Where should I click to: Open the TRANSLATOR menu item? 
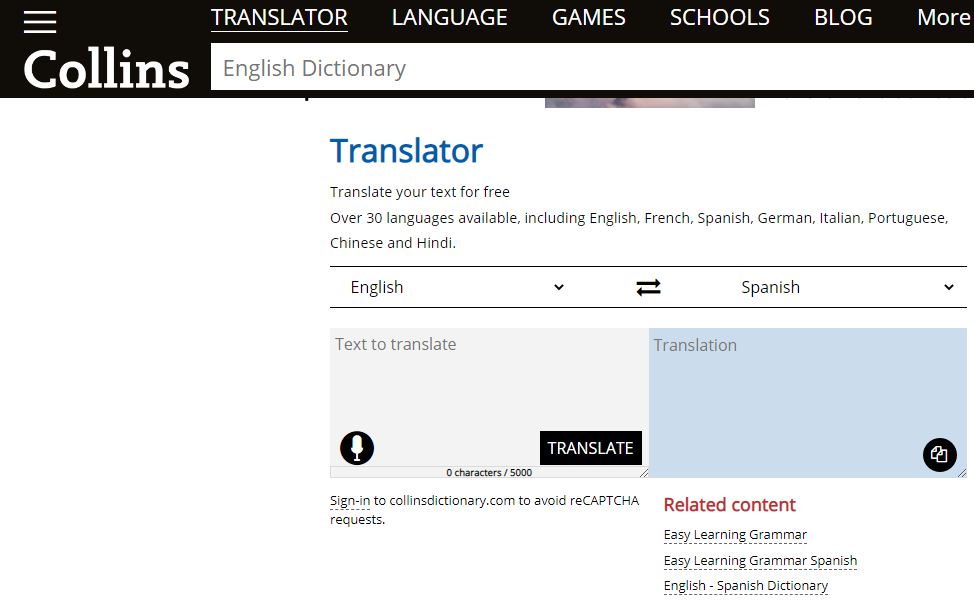tap(279, 17)
